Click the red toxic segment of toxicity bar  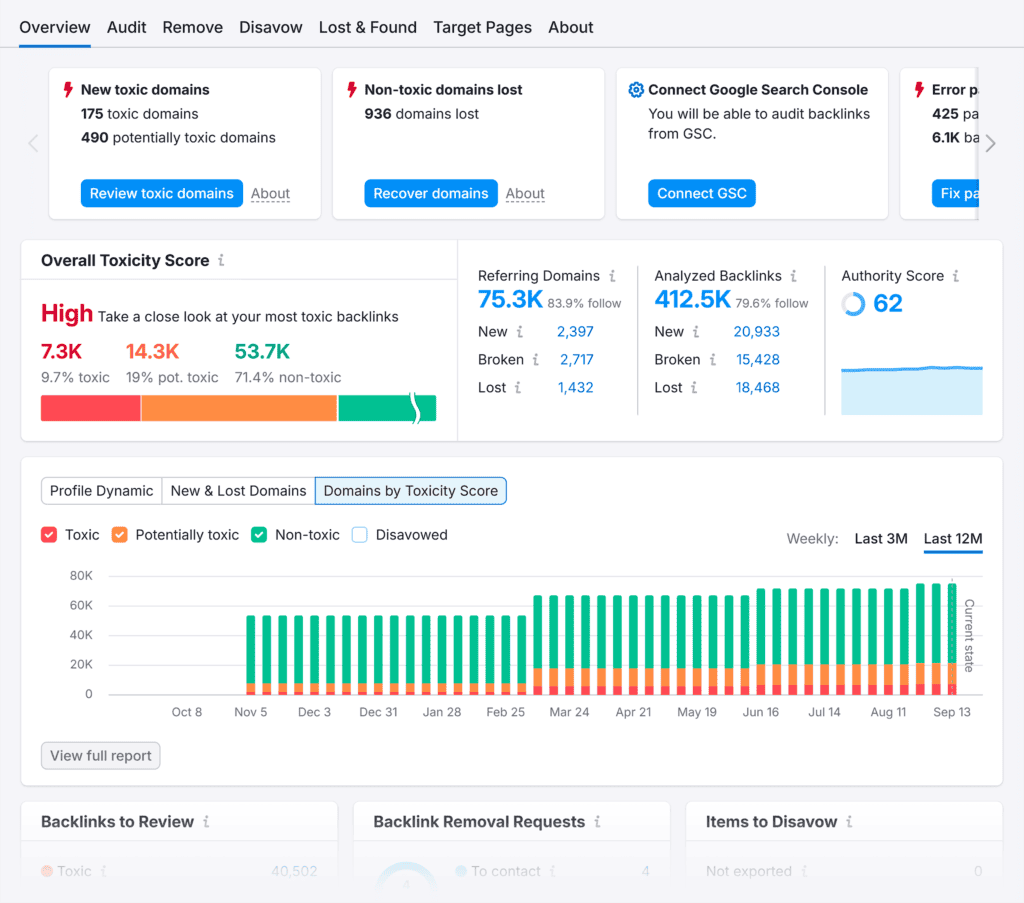pos(90,408)
